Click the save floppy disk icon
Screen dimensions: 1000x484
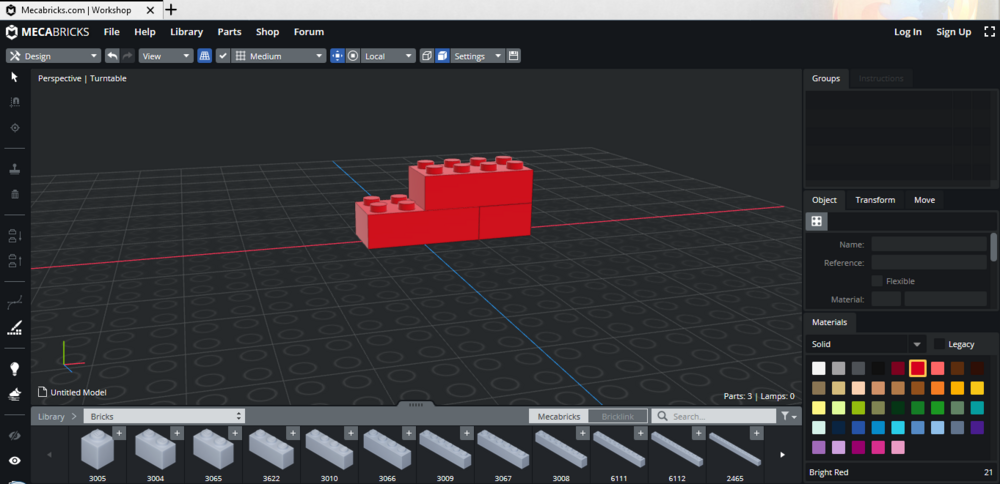[x=513, y=56]
